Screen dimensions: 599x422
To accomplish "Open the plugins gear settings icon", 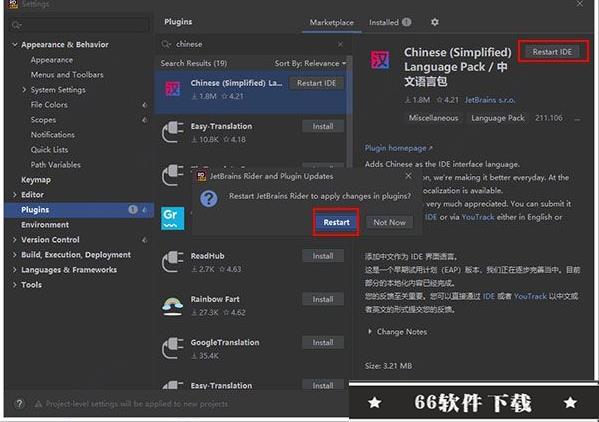I will click(434, 22).
